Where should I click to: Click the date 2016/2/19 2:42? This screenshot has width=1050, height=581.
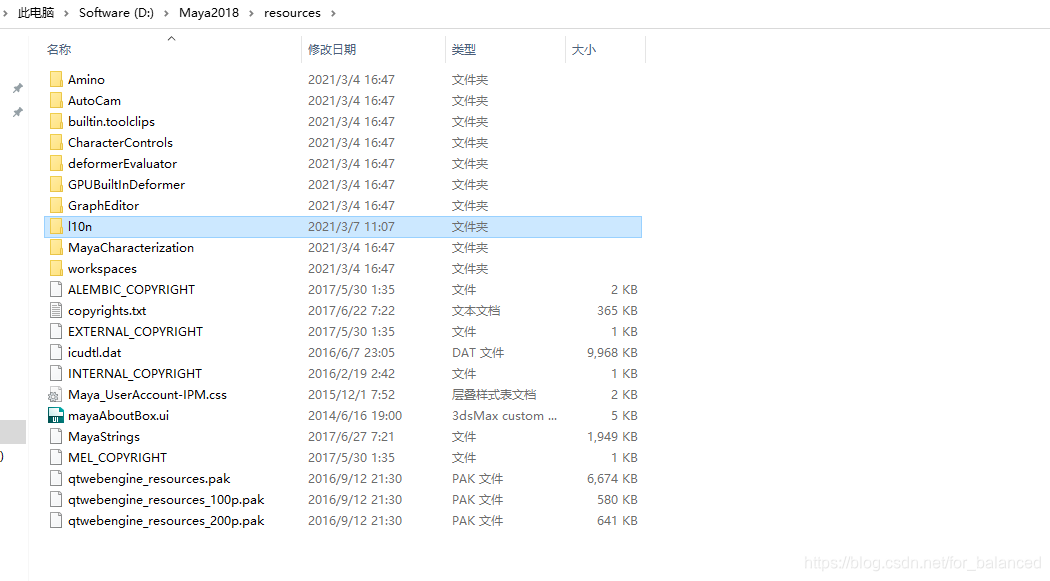pyautogui.click(x=352, y=374)
